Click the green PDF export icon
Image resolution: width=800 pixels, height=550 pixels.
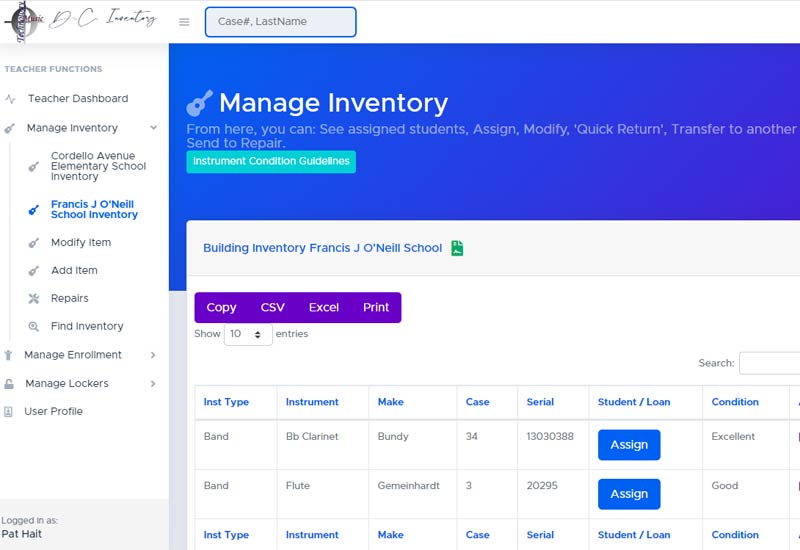457,248
